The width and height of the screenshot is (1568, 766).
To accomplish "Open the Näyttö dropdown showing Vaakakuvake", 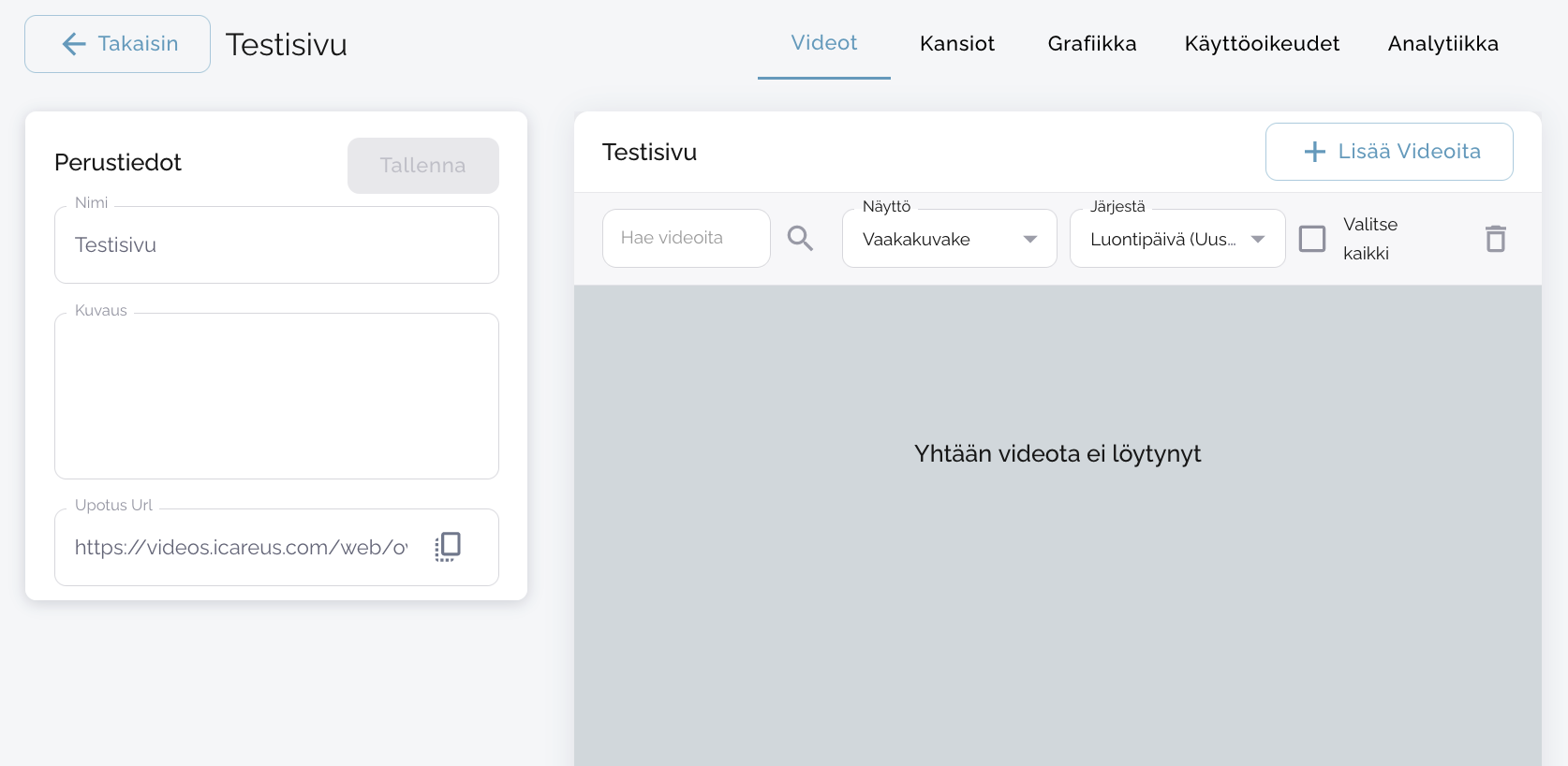I will pyautogui.click(x=949, y=239).
